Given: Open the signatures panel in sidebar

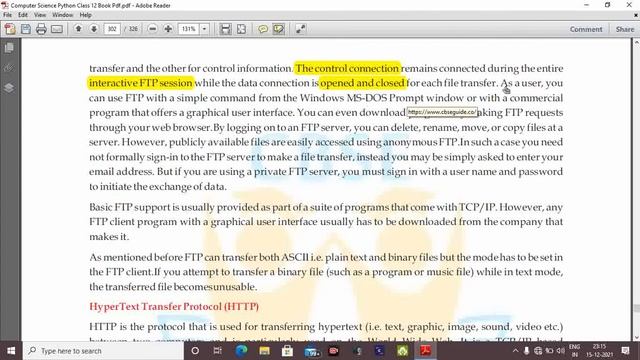Looking at the screenshot, I should pyautogui.click(x=9, y=68).
